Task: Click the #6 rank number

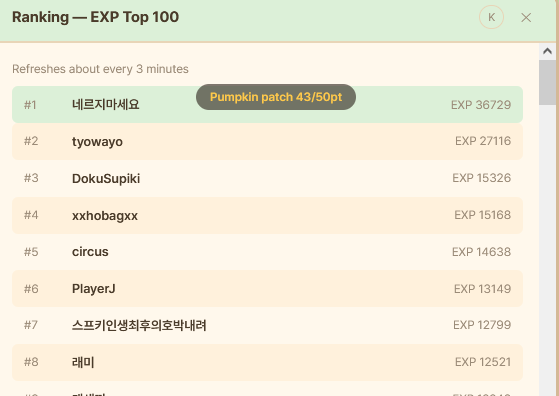Action: tap(31, 289)
